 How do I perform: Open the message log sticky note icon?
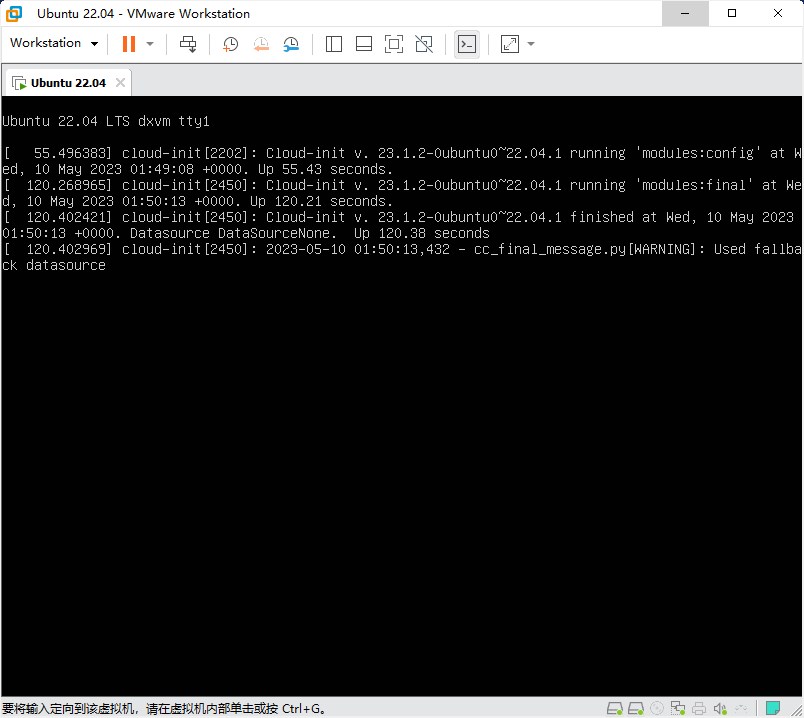[x=773, y=708]
